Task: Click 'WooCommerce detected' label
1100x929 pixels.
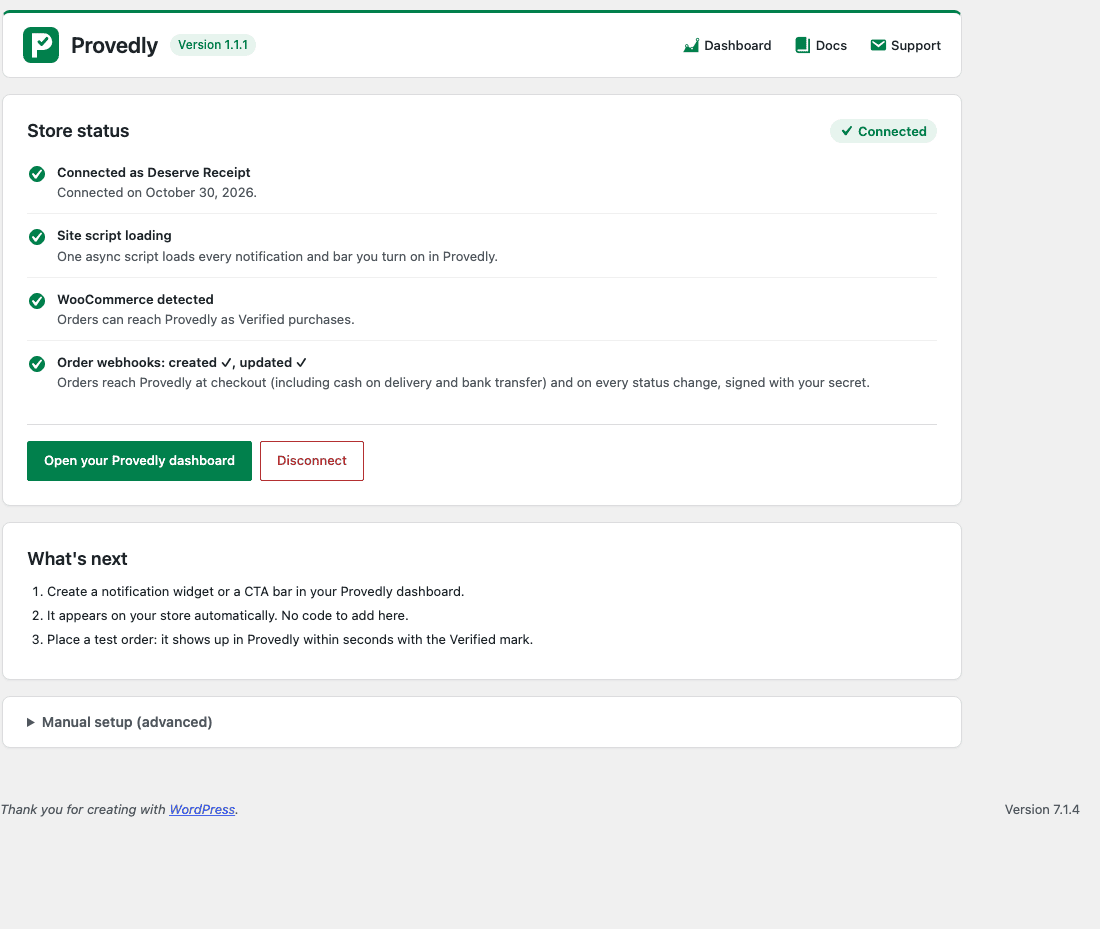Action: click(x=135, y=300)
